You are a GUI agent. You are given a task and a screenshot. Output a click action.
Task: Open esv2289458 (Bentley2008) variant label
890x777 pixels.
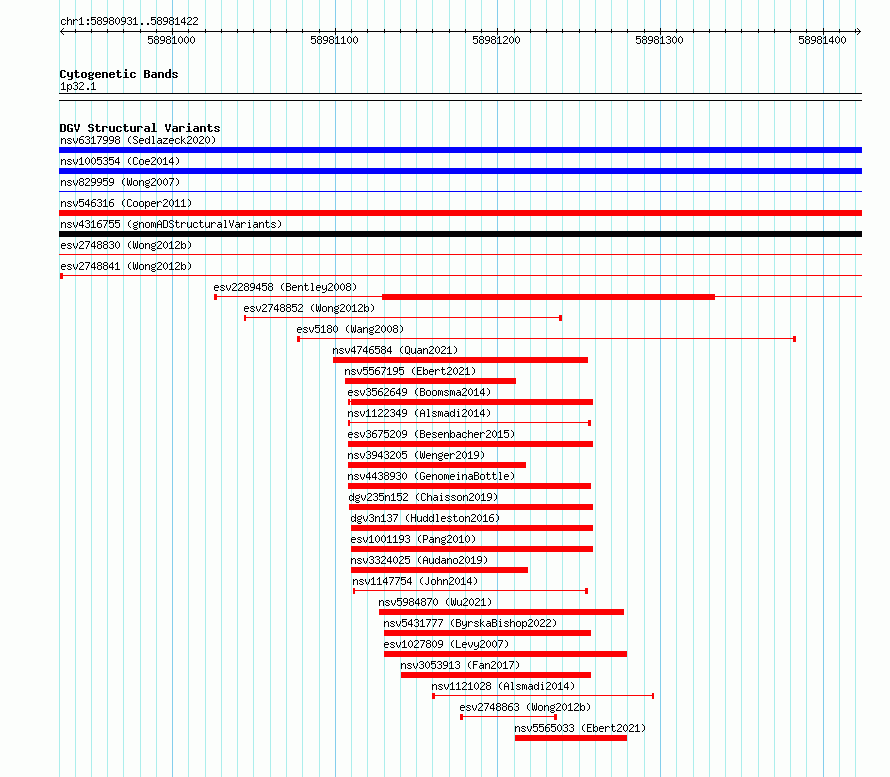[x=285, y=287]
